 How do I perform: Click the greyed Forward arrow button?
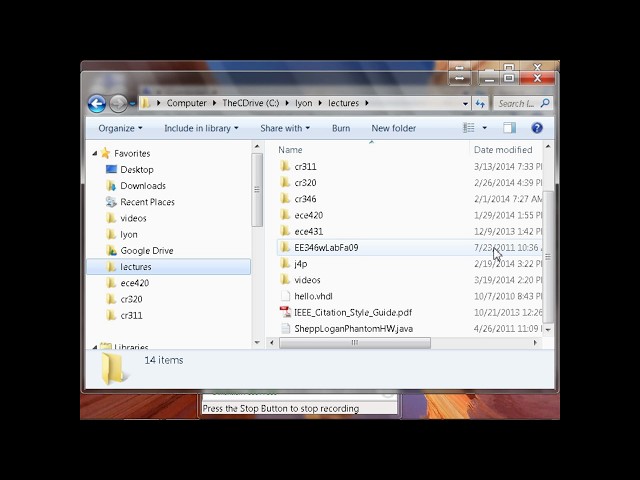pos(118,104)
